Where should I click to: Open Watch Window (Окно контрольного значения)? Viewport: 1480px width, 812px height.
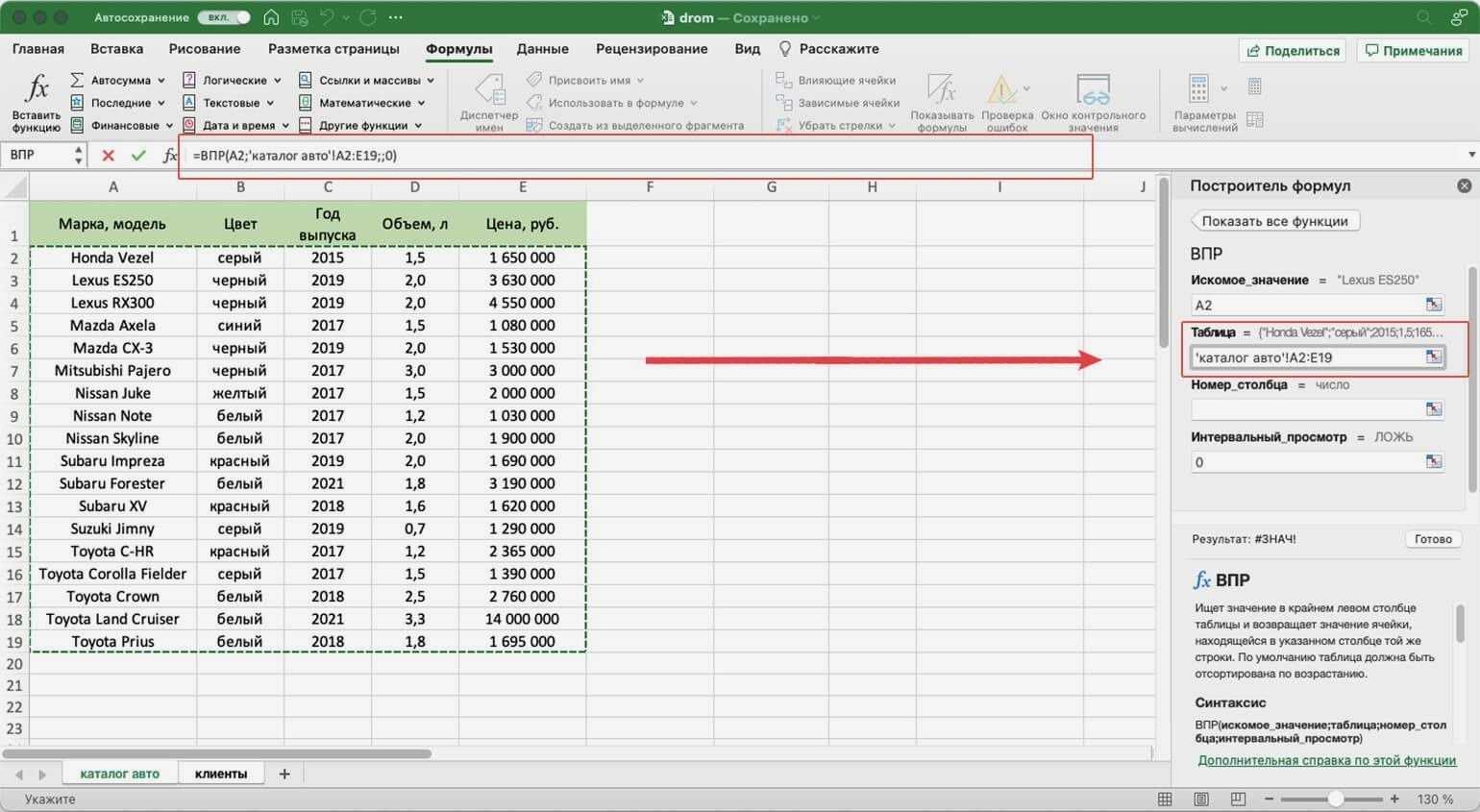point(1093,101)
